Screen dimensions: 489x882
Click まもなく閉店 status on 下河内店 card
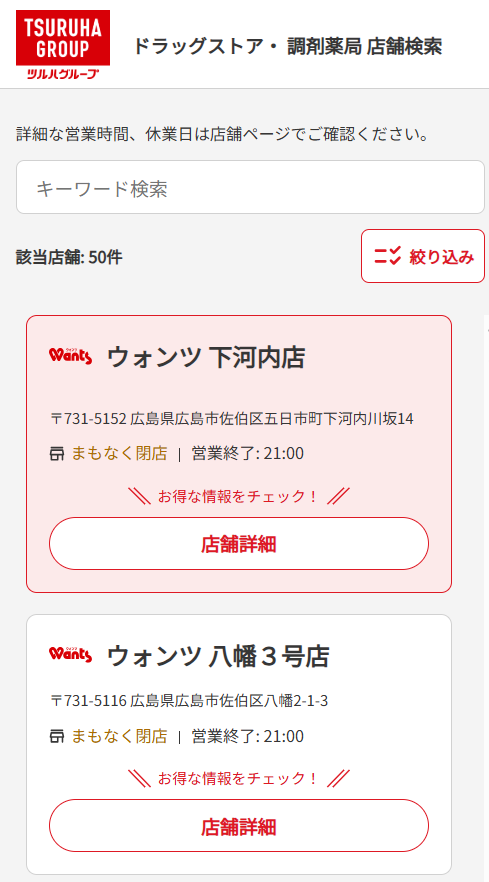click(119, 453)
